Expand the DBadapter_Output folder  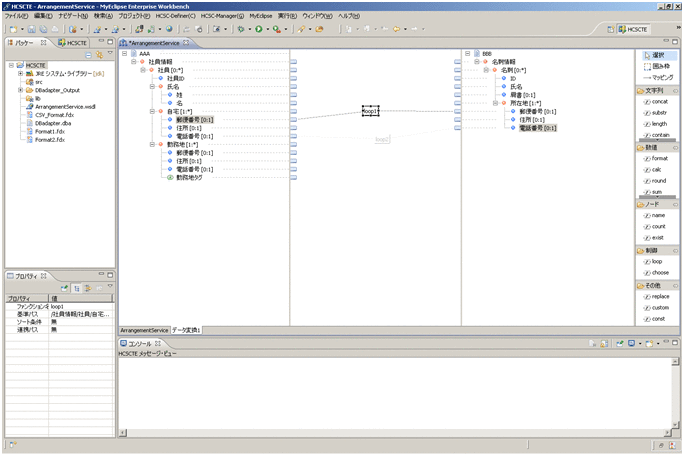click(x=21, y=89)
